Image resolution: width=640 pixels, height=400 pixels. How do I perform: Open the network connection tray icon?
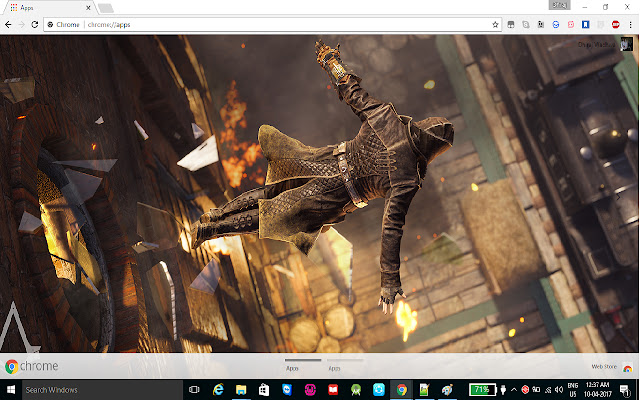(548, 390)
